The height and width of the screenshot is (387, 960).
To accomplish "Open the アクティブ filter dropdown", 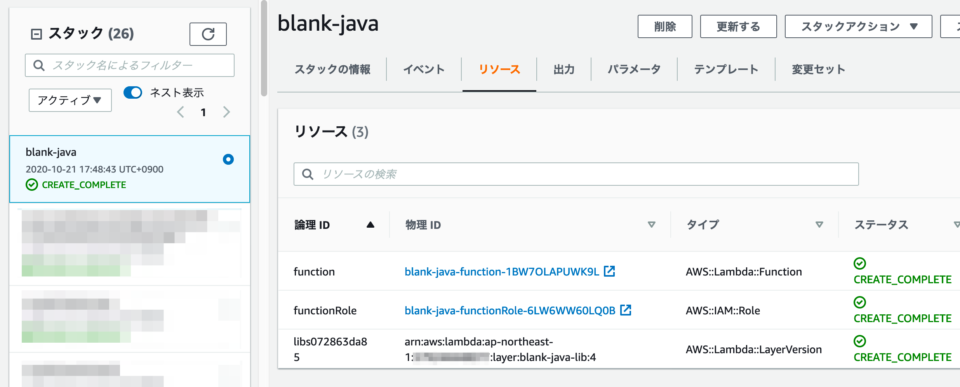I will coord(70,100).
